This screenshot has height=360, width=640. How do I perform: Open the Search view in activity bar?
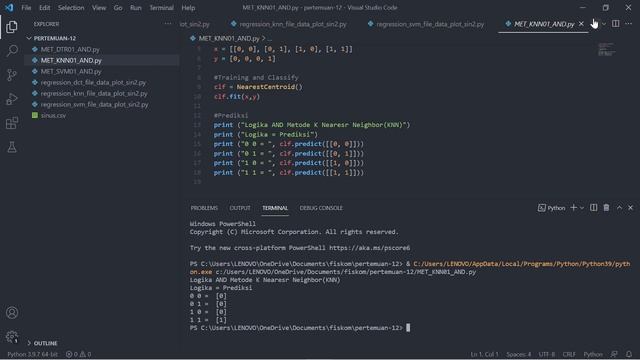point(12,51)
